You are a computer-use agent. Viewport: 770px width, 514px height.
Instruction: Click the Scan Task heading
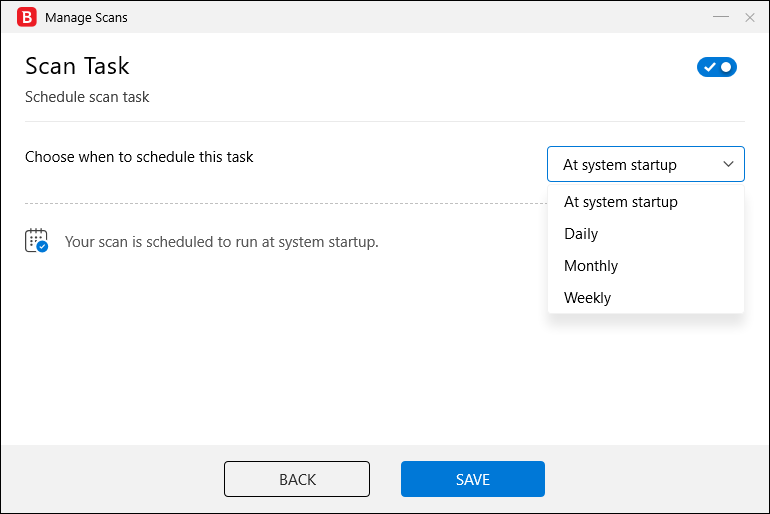pyautogui.click(x=77, y=66)
